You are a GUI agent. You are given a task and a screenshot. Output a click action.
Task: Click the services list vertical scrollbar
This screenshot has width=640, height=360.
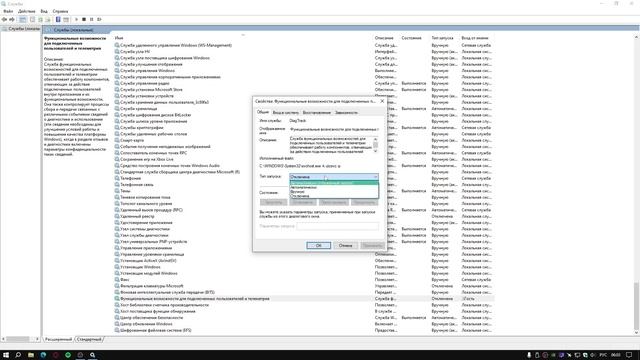tap(636, 306)
